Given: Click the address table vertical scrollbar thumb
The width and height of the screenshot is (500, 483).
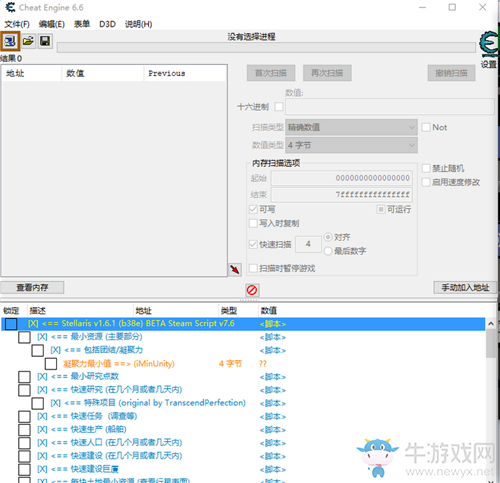Looking at the screenshot, I should pyautogui.click(x=491, y=344).
